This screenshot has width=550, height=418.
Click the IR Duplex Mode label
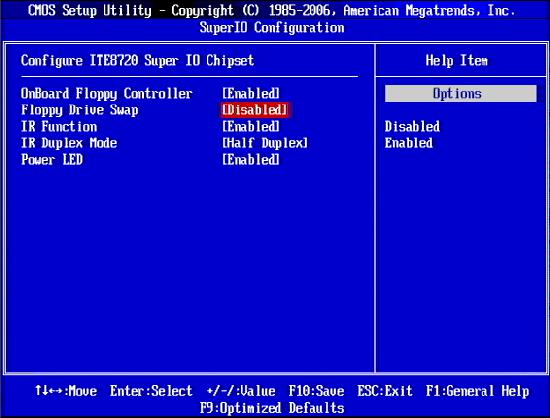(69, 143)
